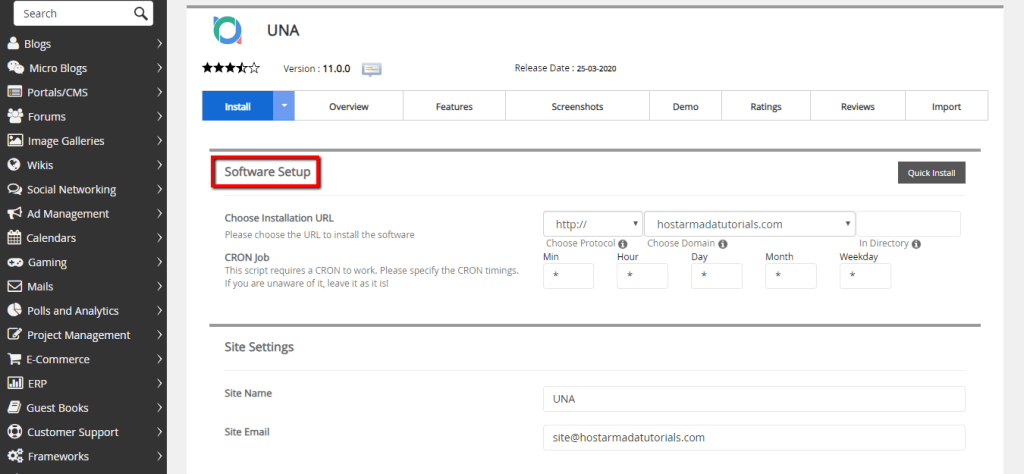Click the ERP bar chart icon

[x=14, y=383]
